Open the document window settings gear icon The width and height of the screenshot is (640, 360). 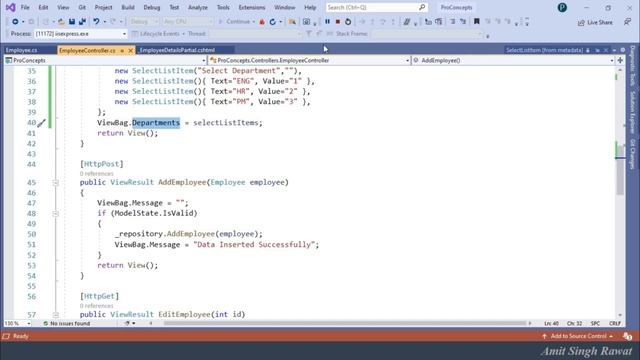(622, 50)
